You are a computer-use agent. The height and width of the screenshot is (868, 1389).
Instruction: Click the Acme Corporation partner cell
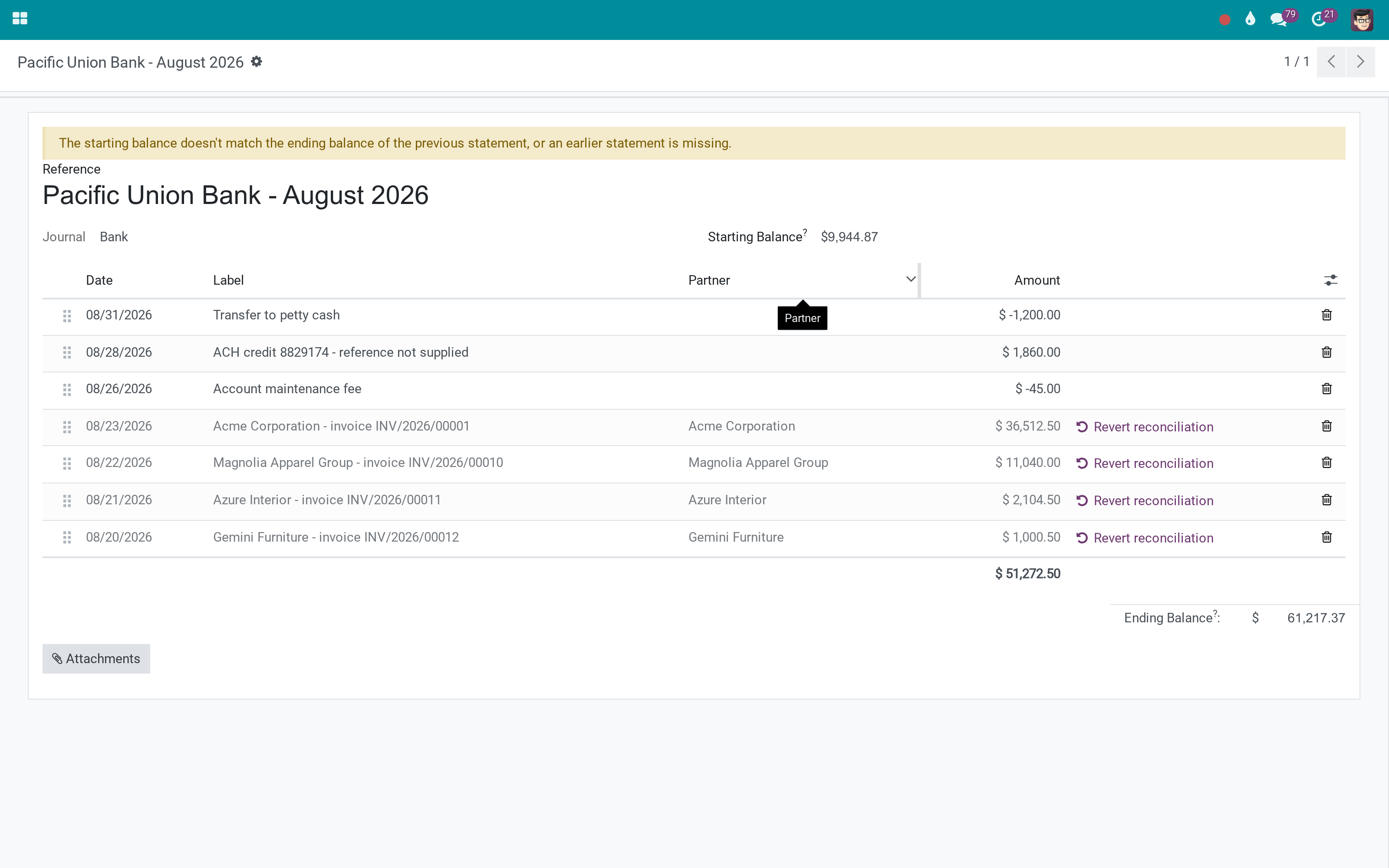[x=741, y=427]
